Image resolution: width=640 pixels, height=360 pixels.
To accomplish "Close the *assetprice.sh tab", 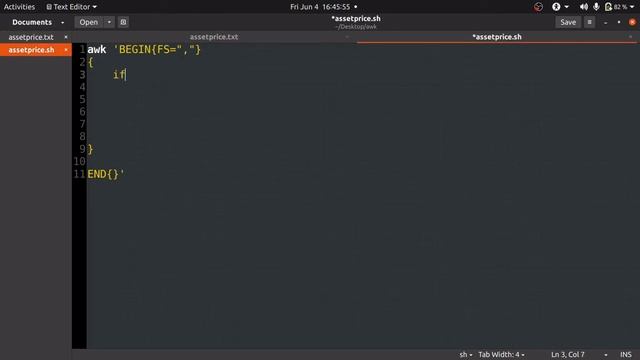I will (630, 37).
